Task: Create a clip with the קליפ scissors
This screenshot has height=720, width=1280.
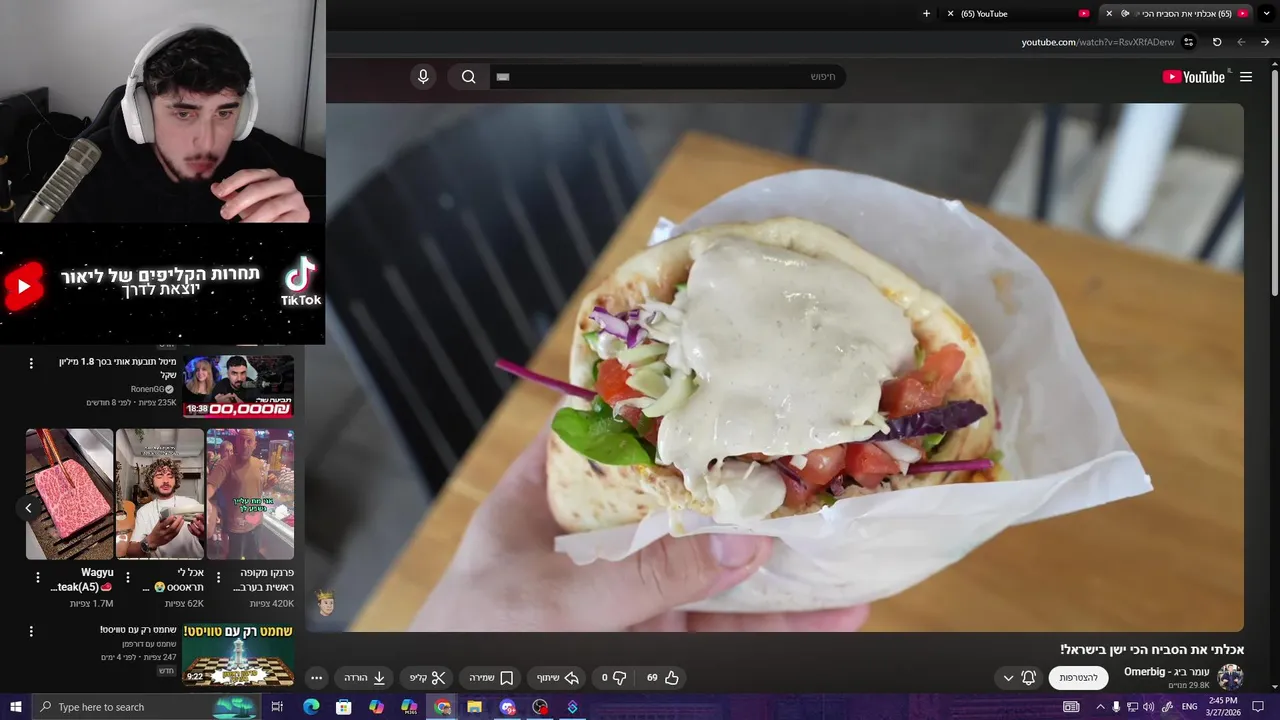Action: pos(427,677)
